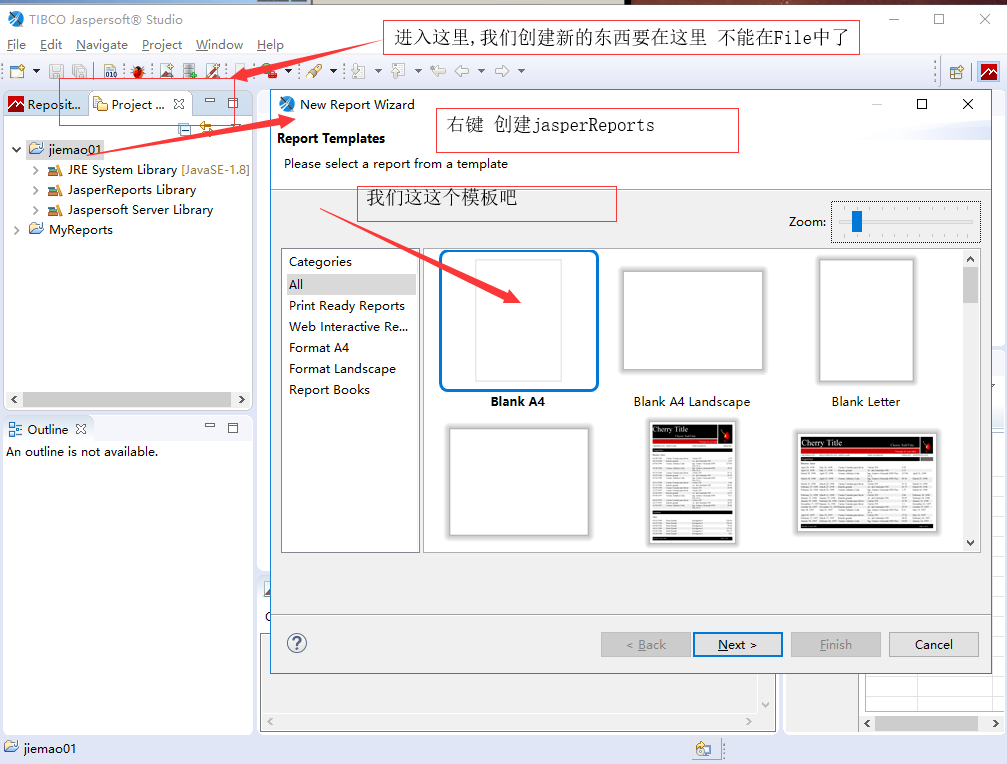Click the Cancel button in wizard
The height and width of the screenshot is (764, 1007).
934,645
